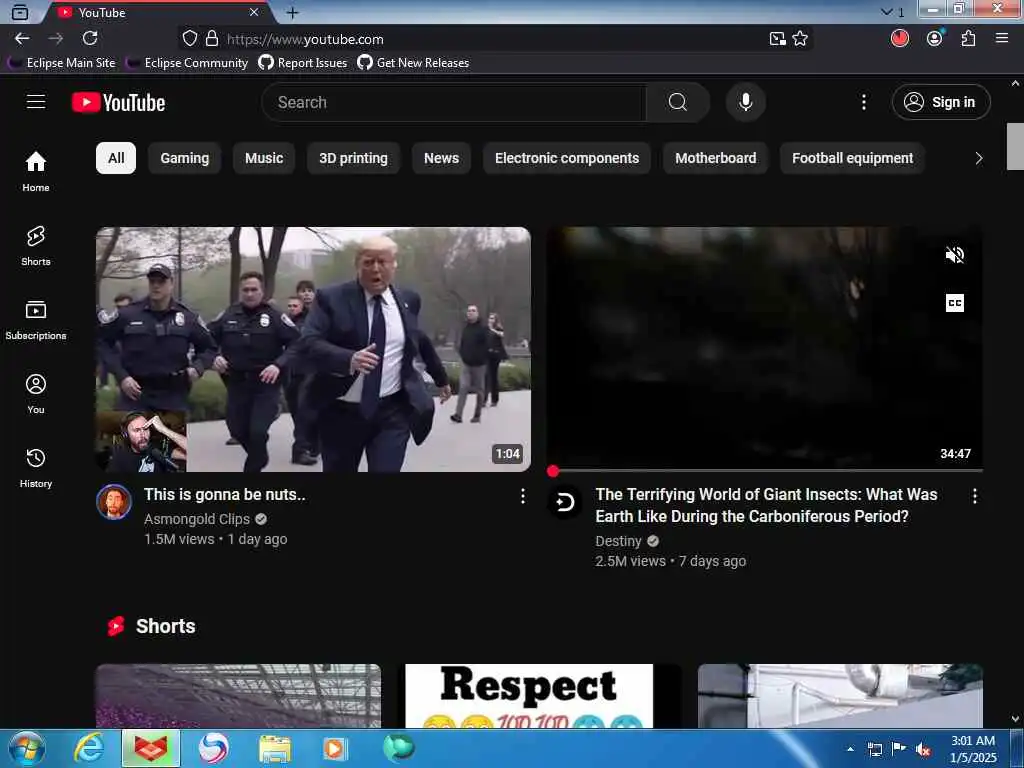Viewport: 1024px width, 768px height.
Task: Click the Destiny channel name
Action: [x=618, y=541]
